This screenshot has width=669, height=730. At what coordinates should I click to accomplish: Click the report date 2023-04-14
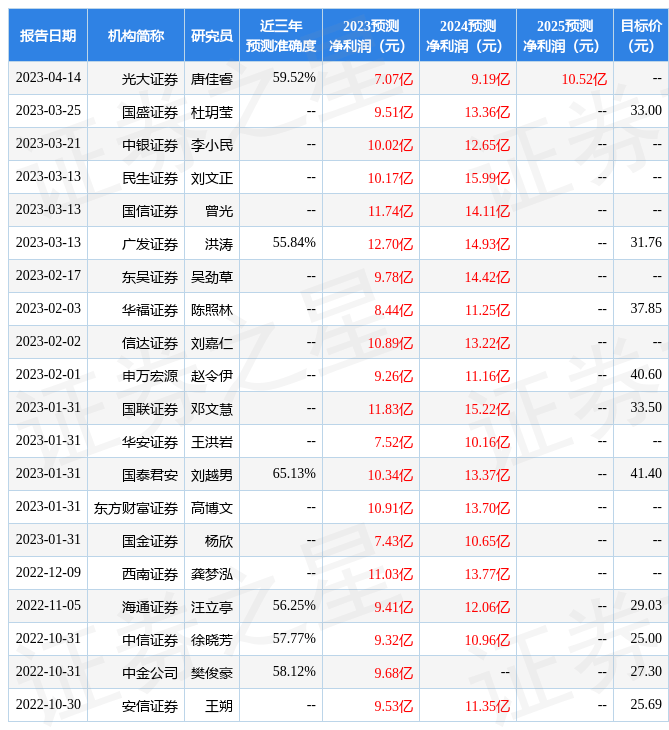(x=48, y=78)
